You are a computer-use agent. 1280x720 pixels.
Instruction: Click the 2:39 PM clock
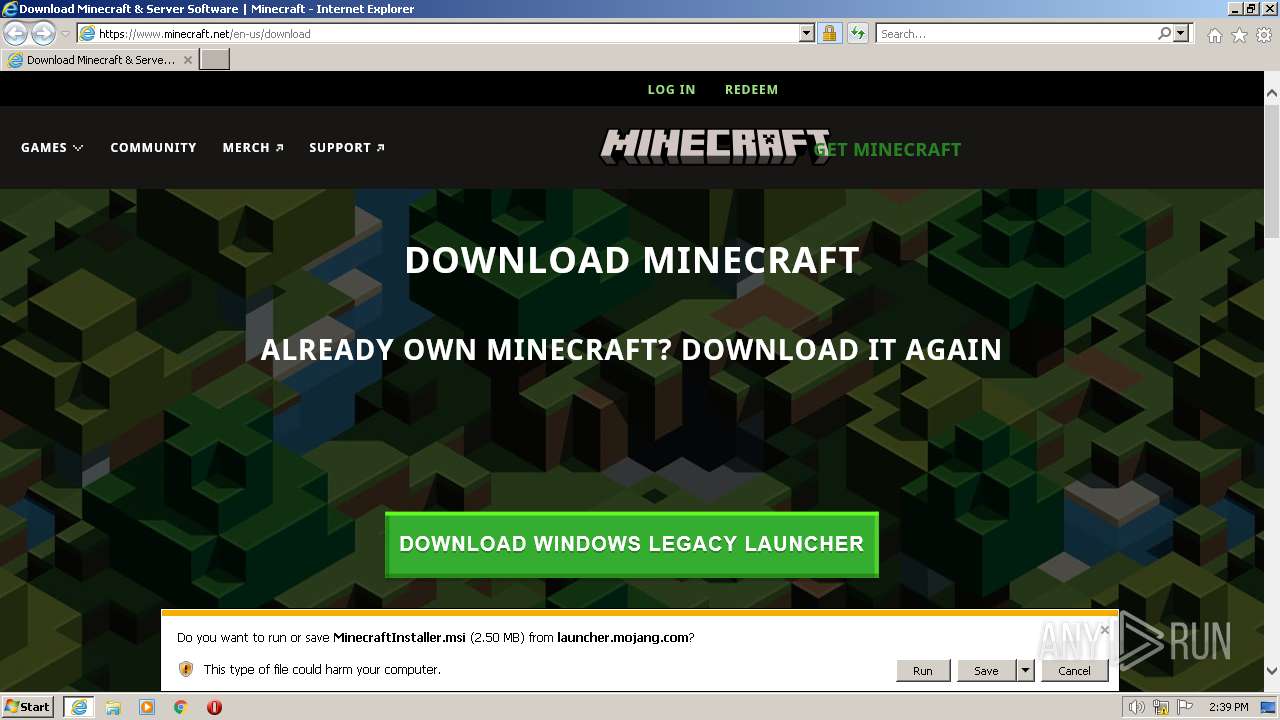[x=1228, y=707]
